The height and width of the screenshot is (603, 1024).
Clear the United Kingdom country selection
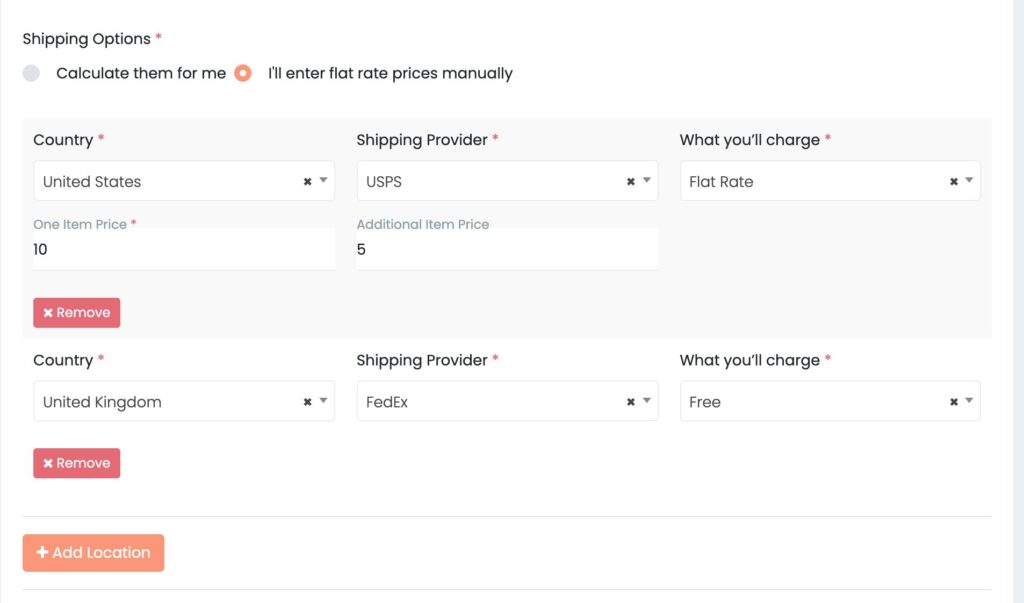[308, 401]
